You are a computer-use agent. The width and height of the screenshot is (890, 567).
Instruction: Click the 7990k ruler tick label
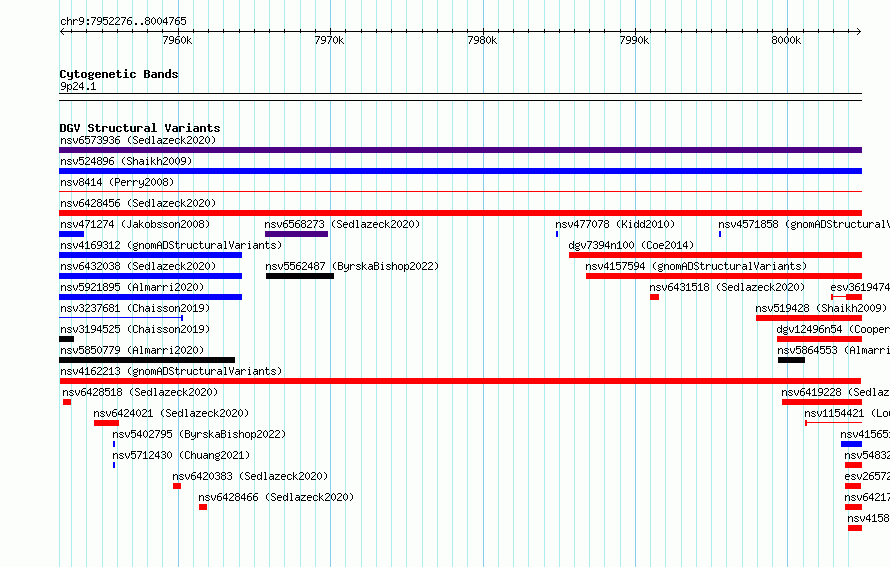[634, 40]
